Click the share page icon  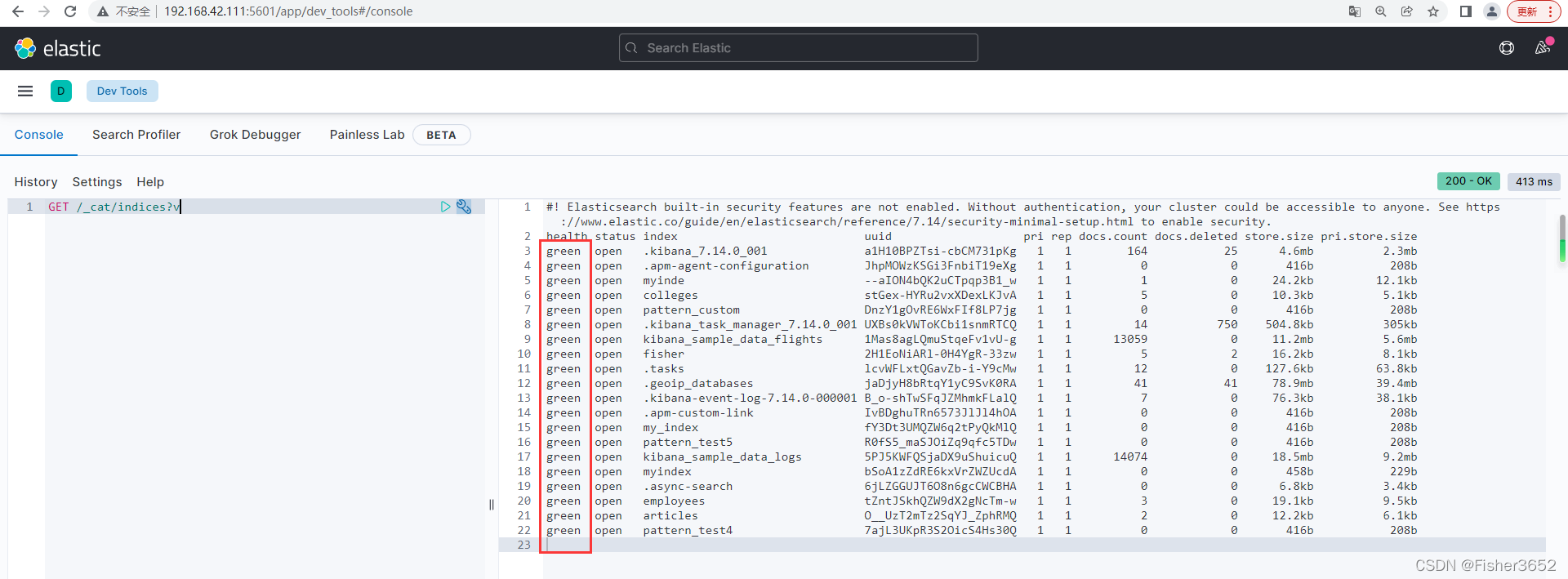point(1407,11)
